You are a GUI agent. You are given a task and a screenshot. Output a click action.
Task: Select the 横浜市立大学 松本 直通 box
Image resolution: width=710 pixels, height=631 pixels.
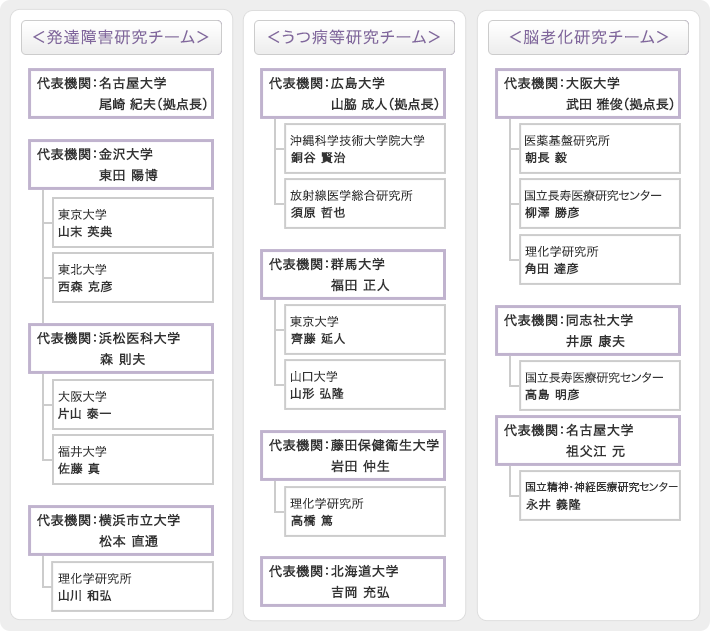pos(121,531)
